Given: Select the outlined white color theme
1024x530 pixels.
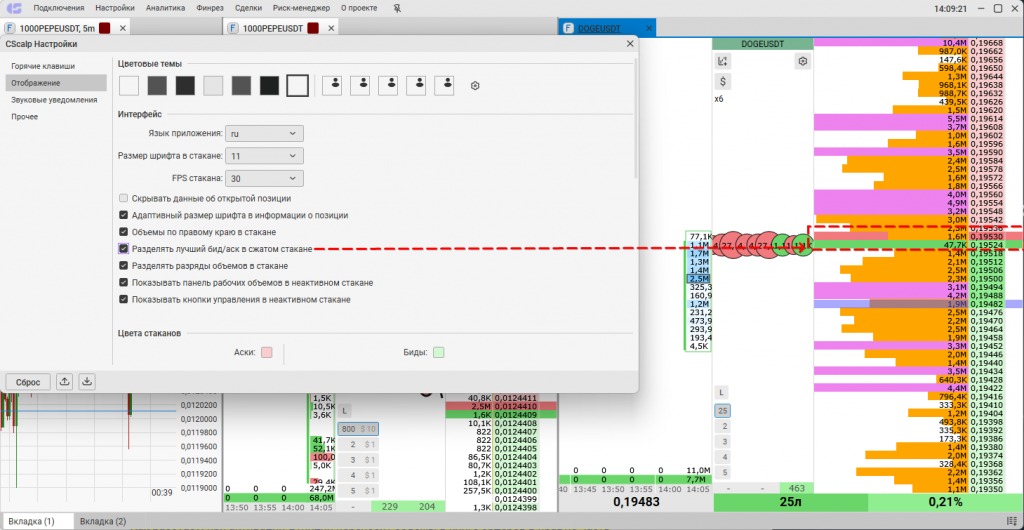Looking at the screenshot, I should point(298,86).
